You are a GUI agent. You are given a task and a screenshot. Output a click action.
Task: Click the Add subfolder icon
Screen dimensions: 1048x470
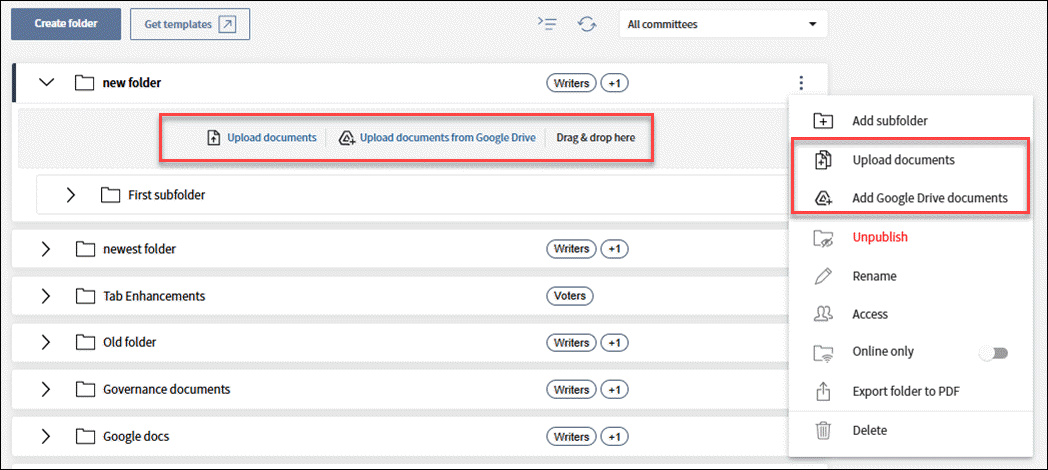coord(823,121)
